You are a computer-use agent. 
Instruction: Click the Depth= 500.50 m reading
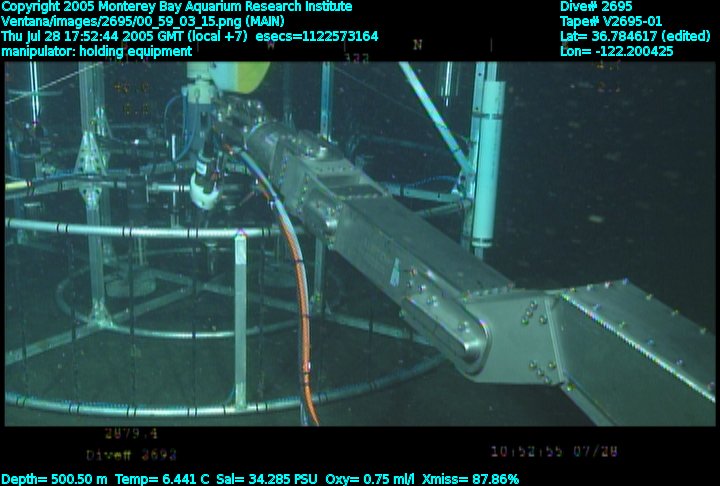[x=54, y=479]
